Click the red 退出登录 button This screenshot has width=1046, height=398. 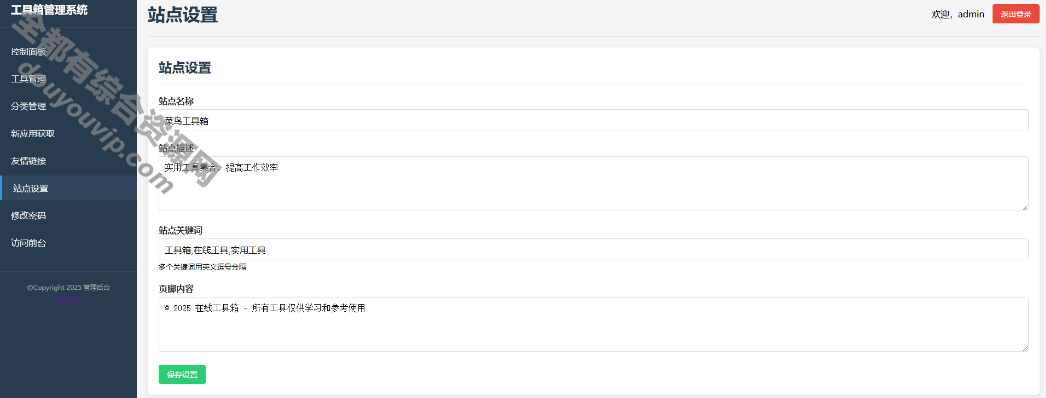[1015, 14]
